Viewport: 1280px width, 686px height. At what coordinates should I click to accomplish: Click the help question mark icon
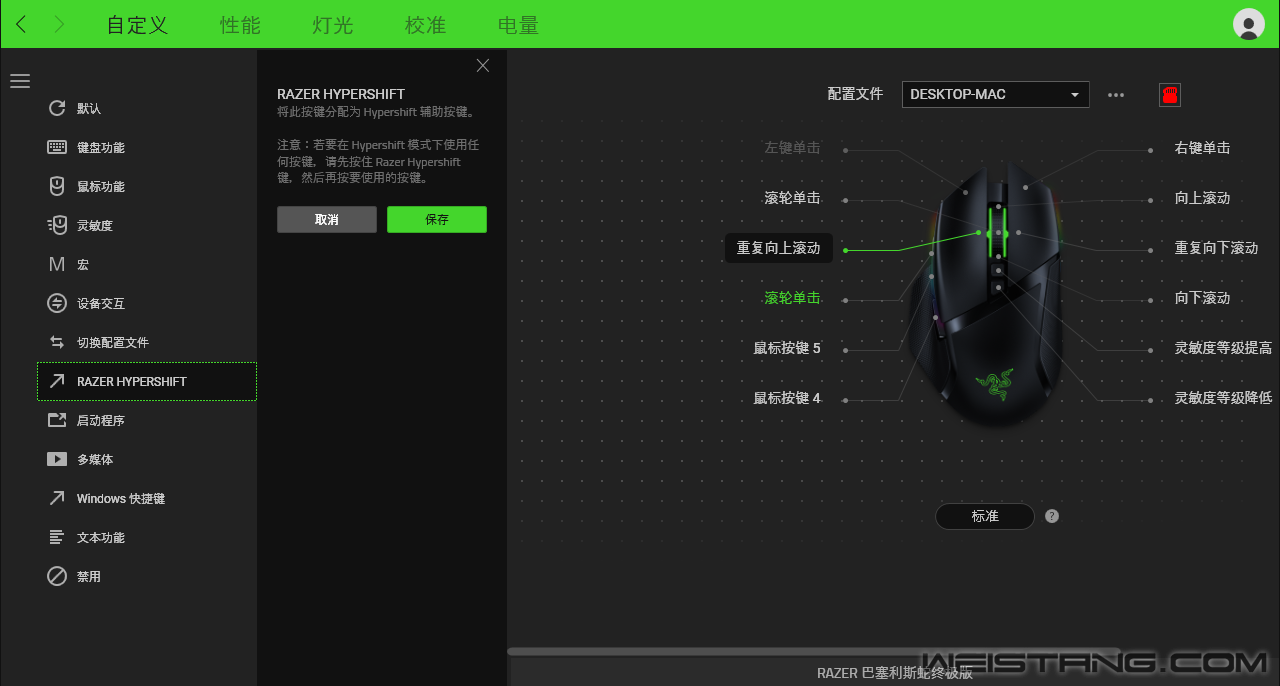click(1051, 516)
